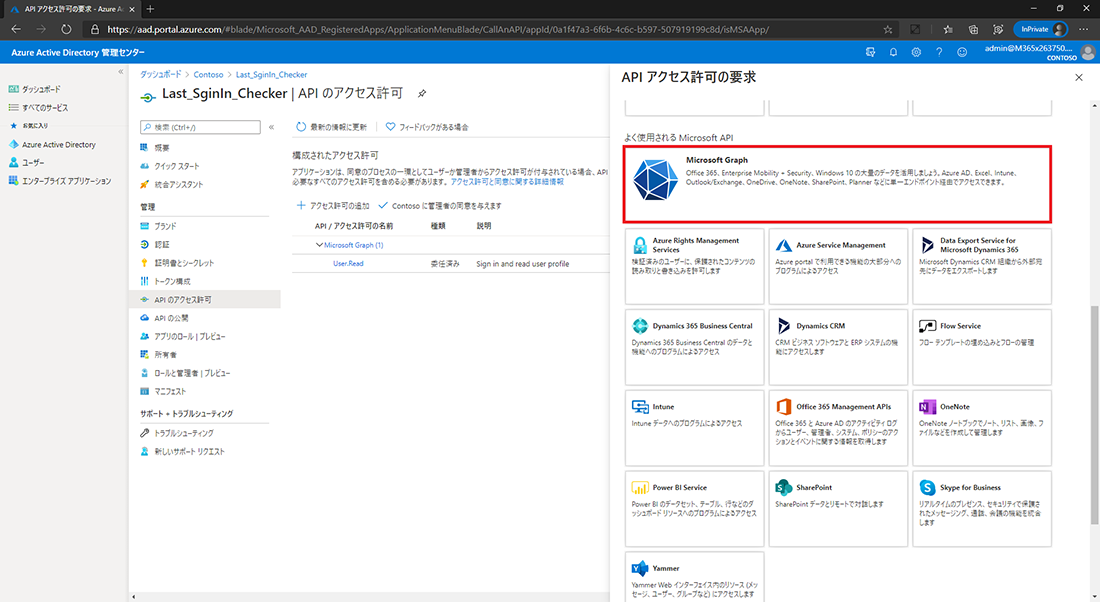
Task: Open the Microsoft Graph API card
Action: pos(837,185)
